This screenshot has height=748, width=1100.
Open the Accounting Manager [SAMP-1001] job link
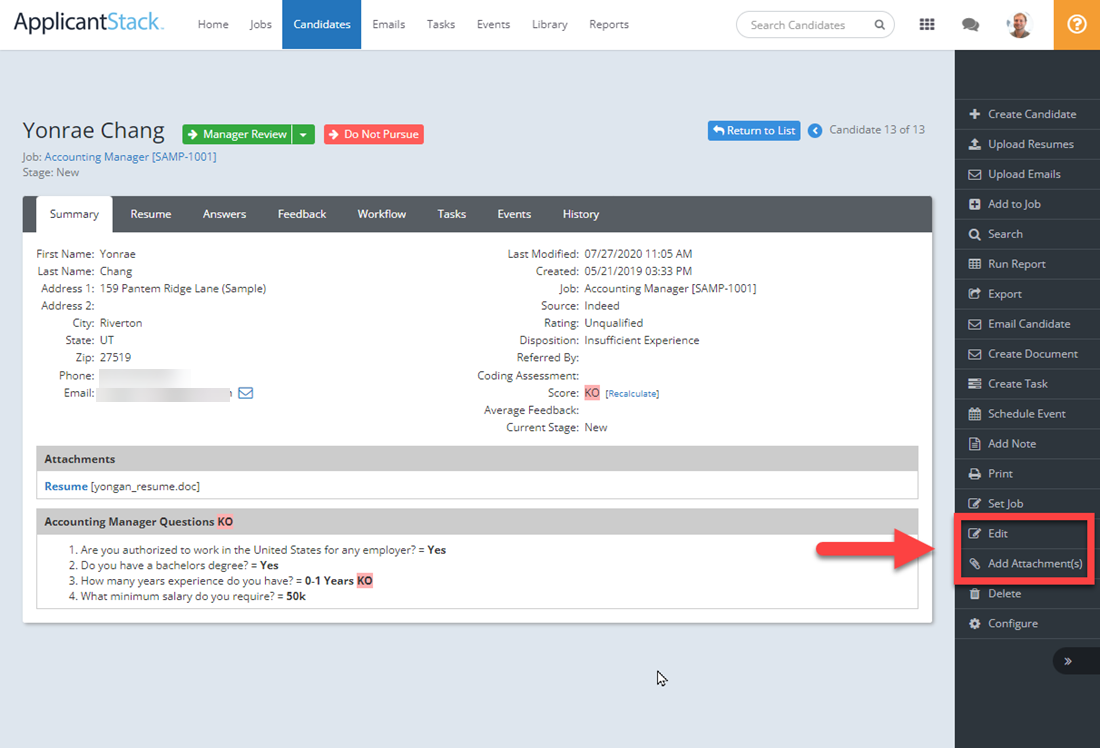point(130,156)
